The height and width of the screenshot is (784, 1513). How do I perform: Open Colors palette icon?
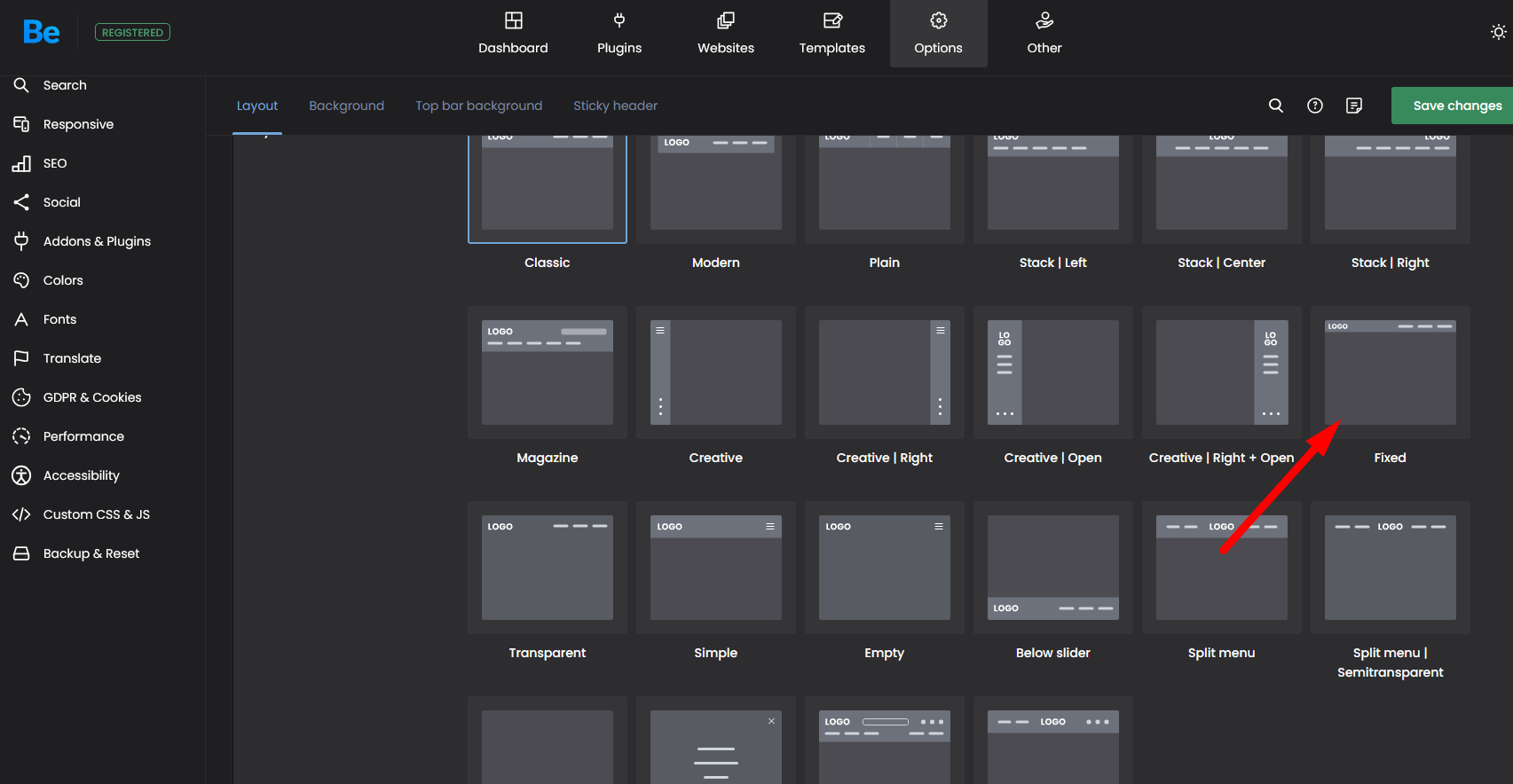pos(21,280)
